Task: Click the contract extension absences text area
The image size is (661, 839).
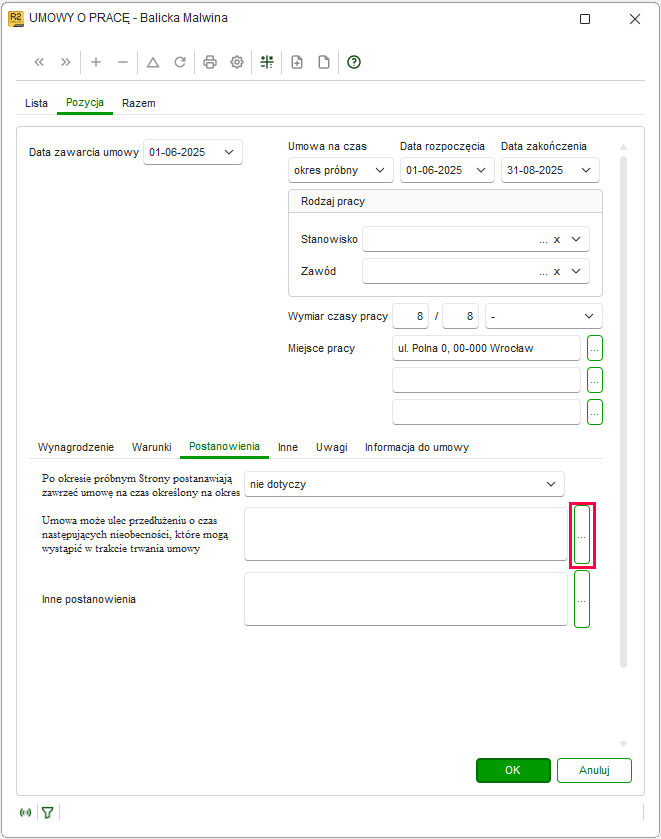Action: (x=406, y=534)
